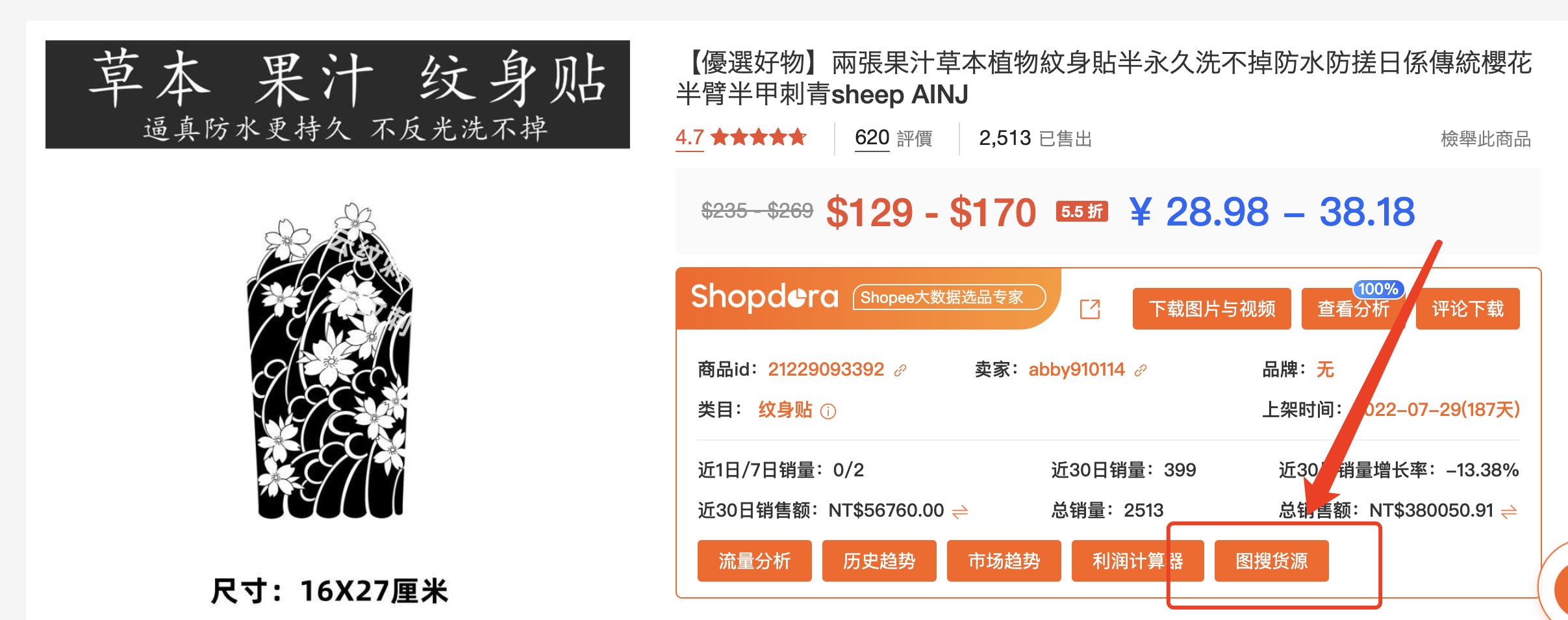Viewport: 1568px width, 620px height.
Task: Click the five-star rating icons
Action: pos(759,137)
